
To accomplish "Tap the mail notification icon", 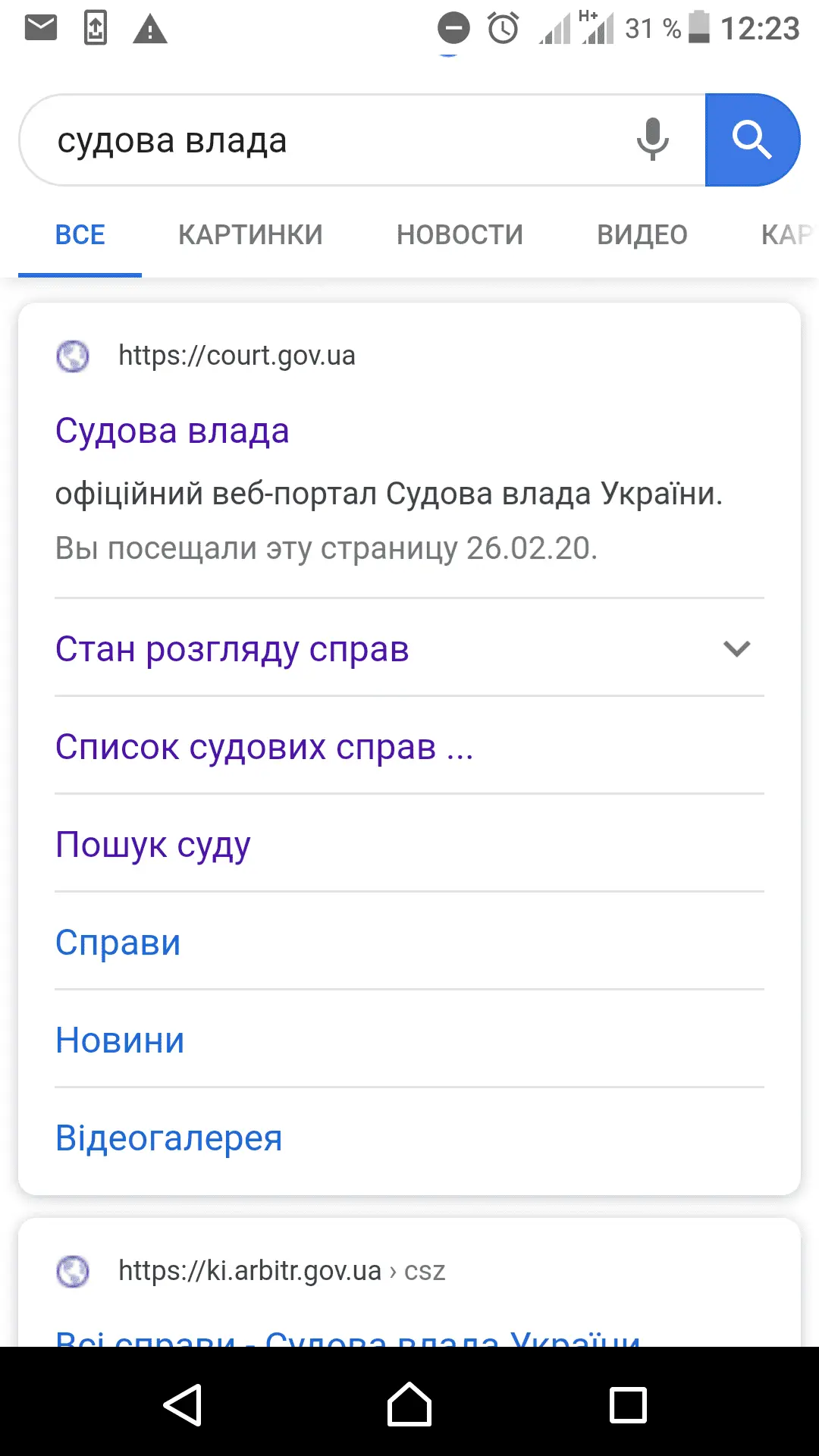I will click(41, 29).
